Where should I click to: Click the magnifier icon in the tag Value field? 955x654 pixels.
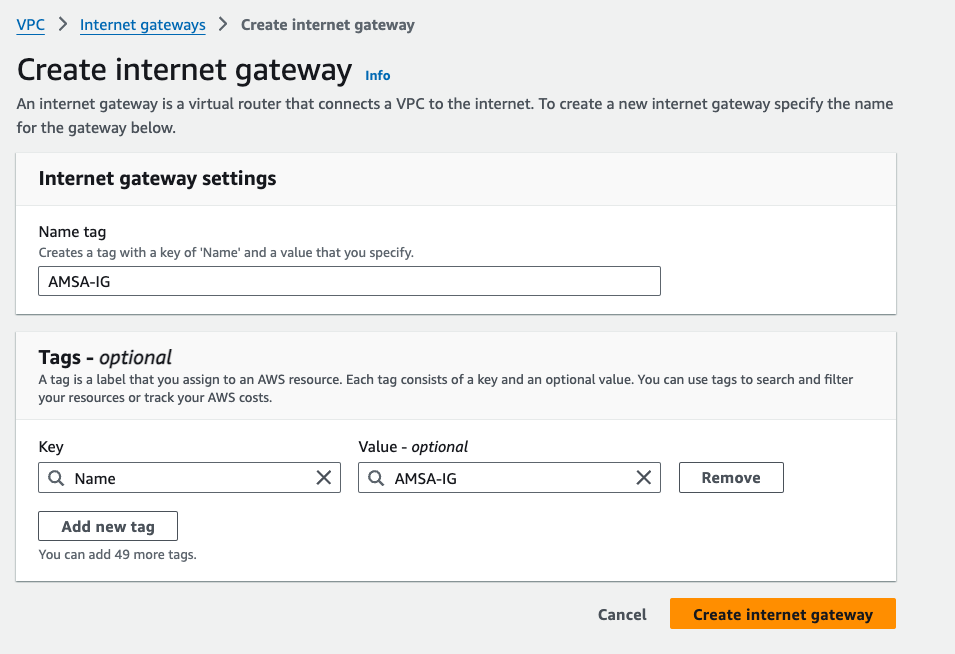(x=376, y=478)
